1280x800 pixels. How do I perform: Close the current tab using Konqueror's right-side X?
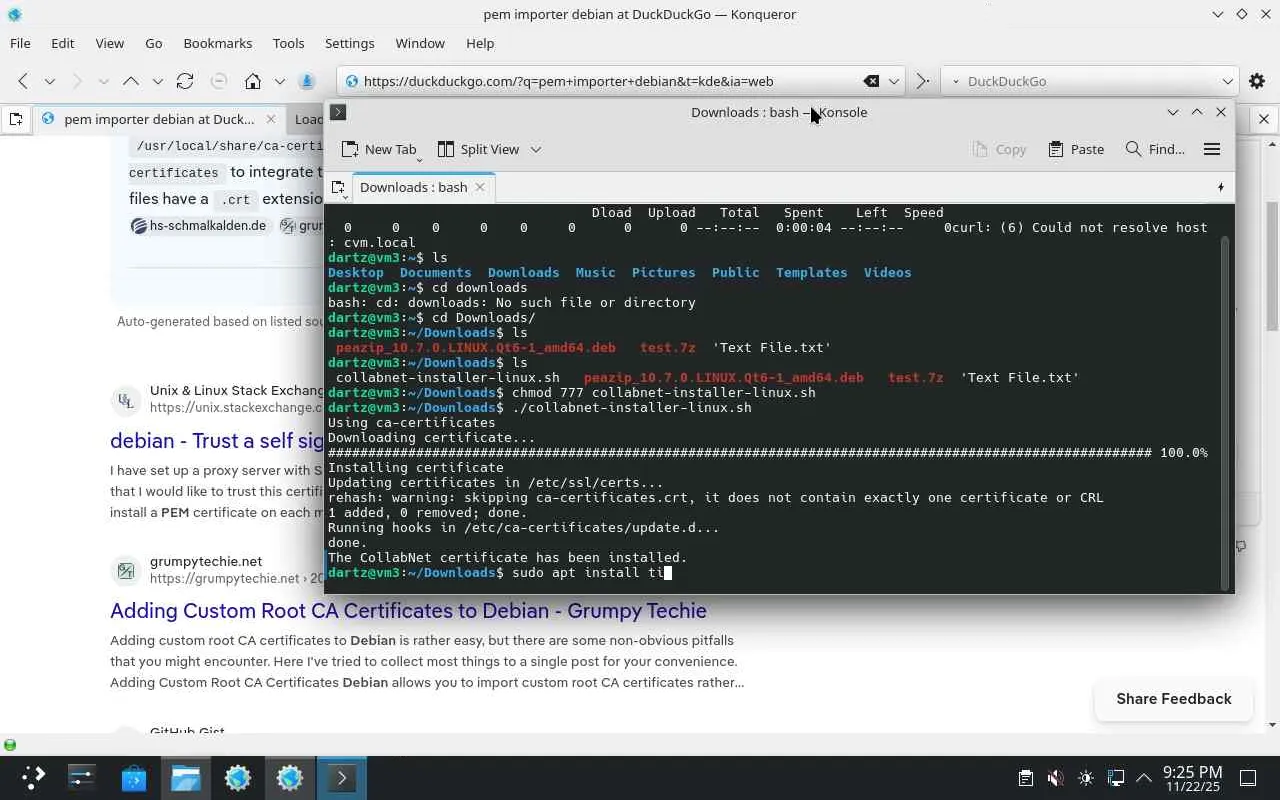pos(1264,119)
